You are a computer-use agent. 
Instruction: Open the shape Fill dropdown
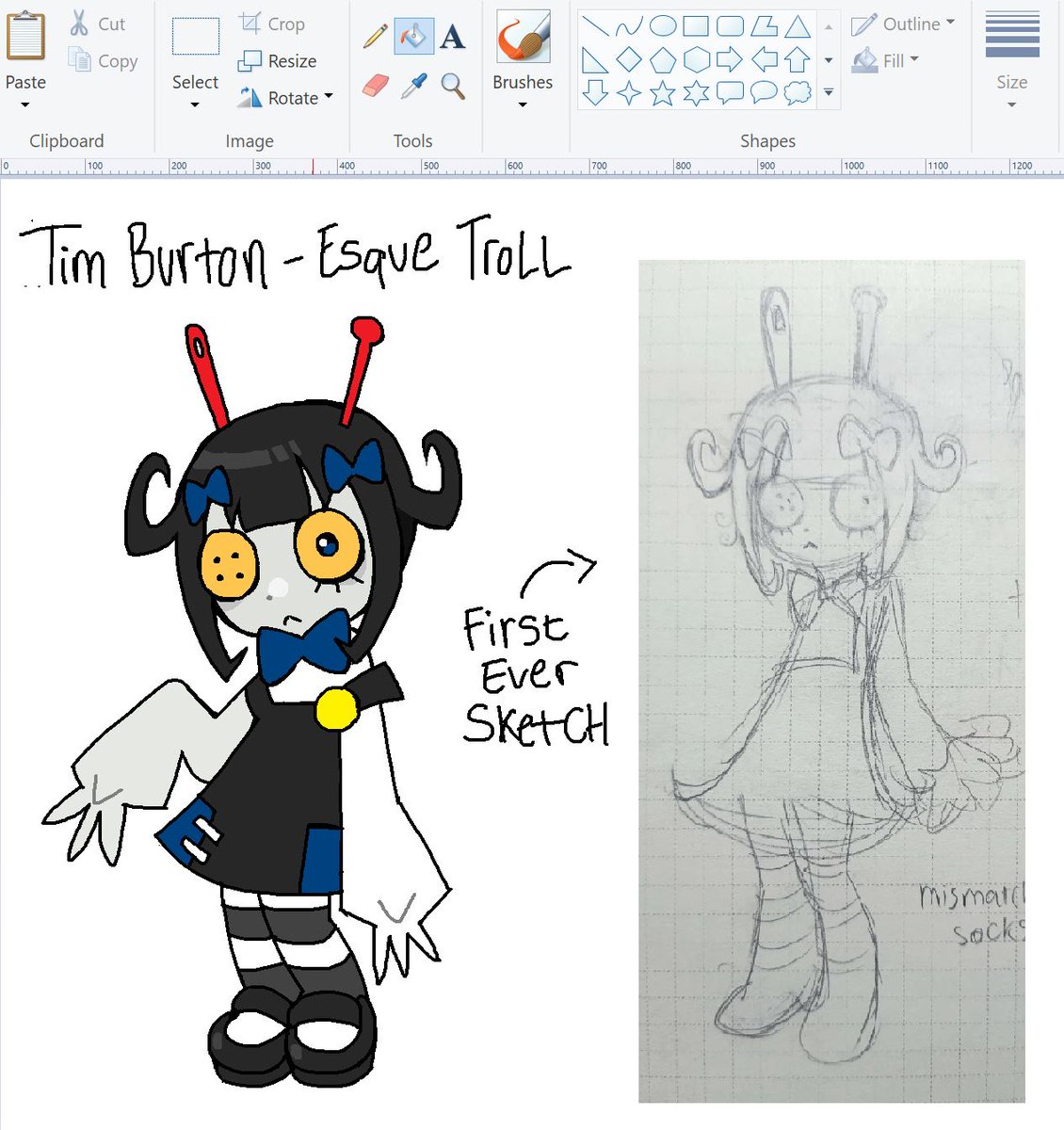[x=885, y=60]
